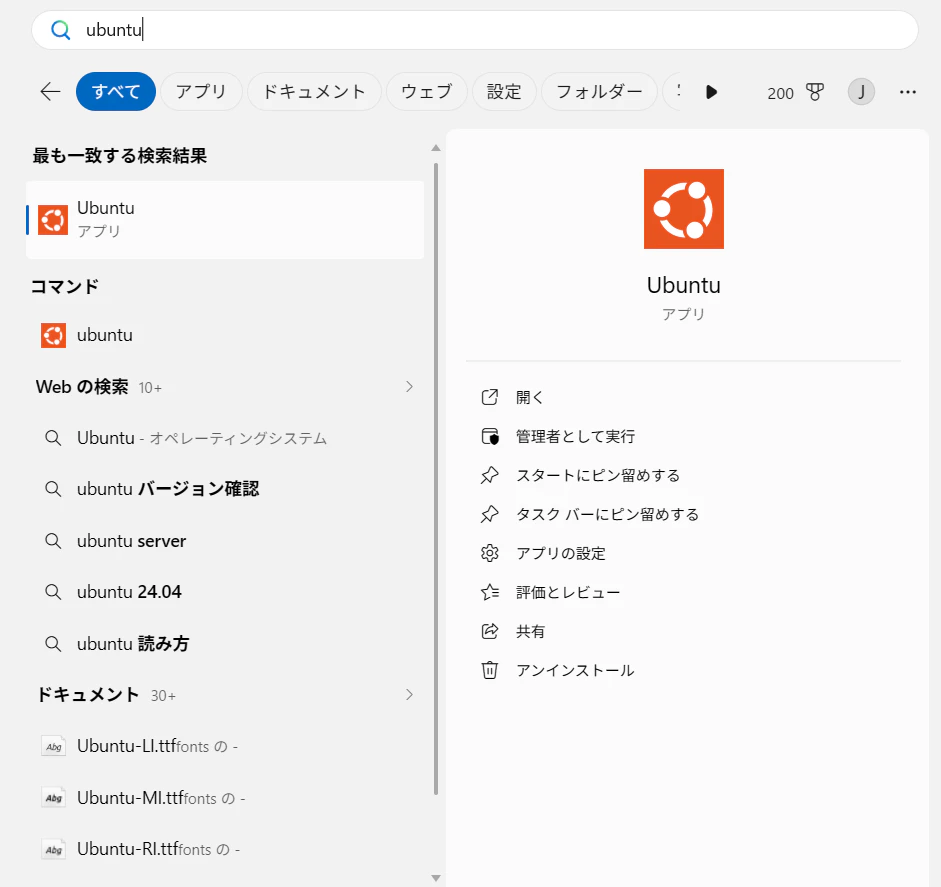Switch to the 設定 filter tab
The height and width of the screenshot is (887, 941).
click(x=504, y=92)
